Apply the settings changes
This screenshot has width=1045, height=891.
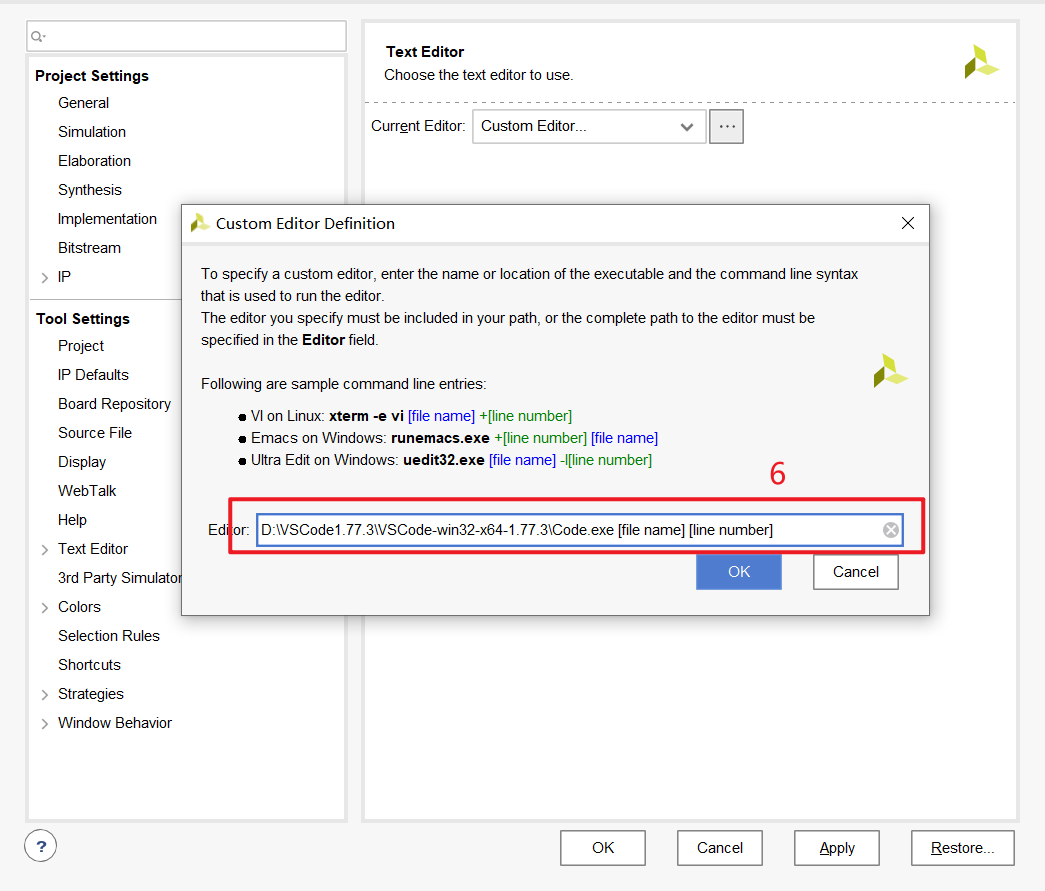pos(837,848)
